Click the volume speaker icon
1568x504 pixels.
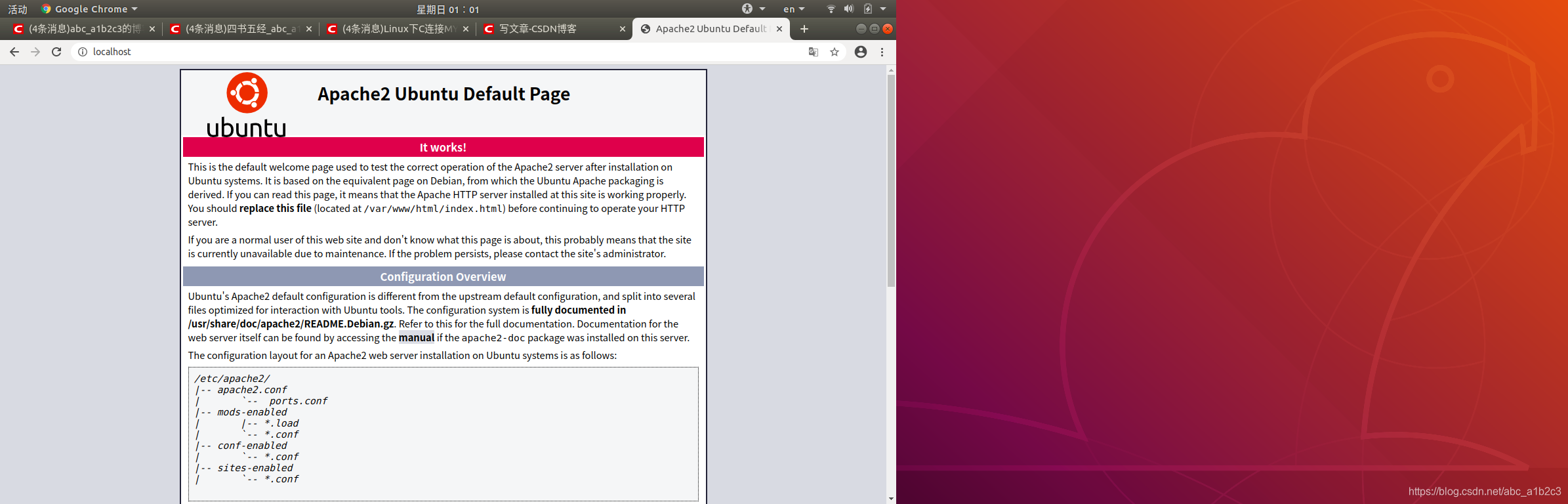[x=849, y=9]
